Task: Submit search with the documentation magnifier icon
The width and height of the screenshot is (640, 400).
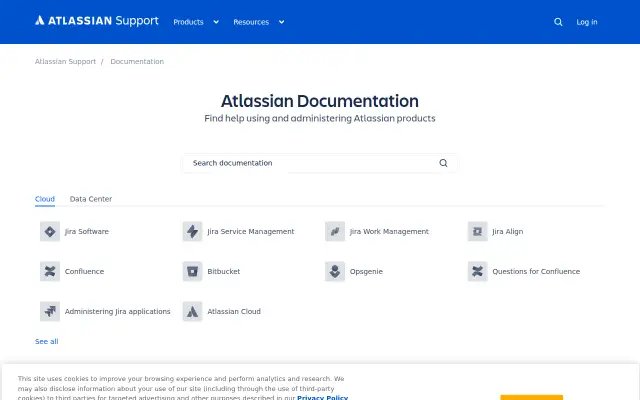Action: pyautogui.click(x=443, y=163)
